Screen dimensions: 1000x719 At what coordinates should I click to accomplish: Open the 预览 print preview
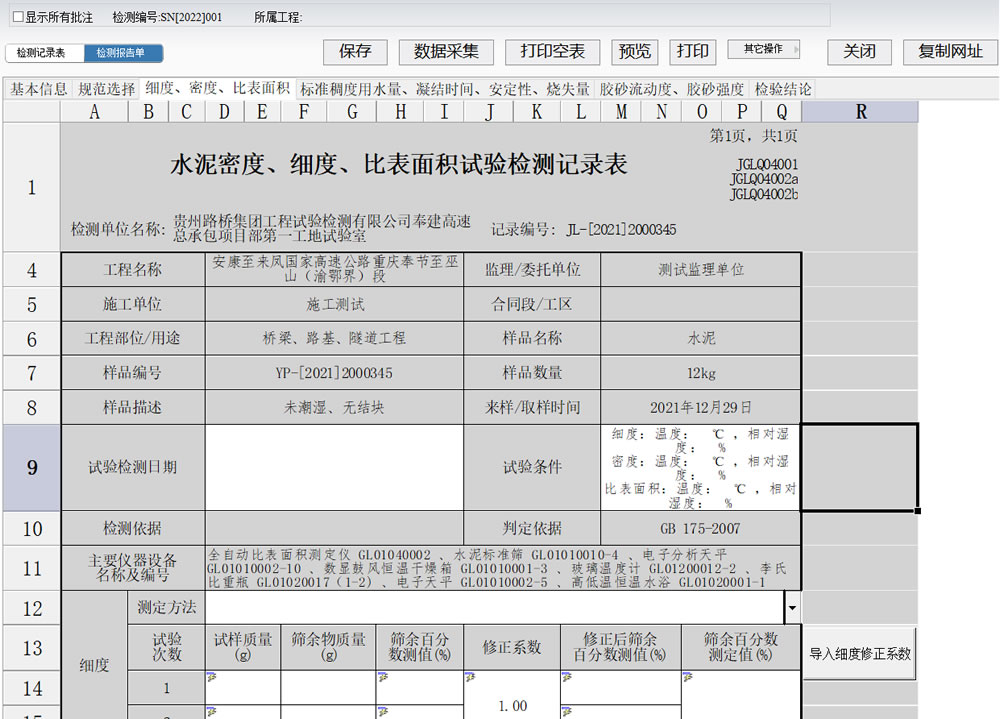click(x=634, y=52)
